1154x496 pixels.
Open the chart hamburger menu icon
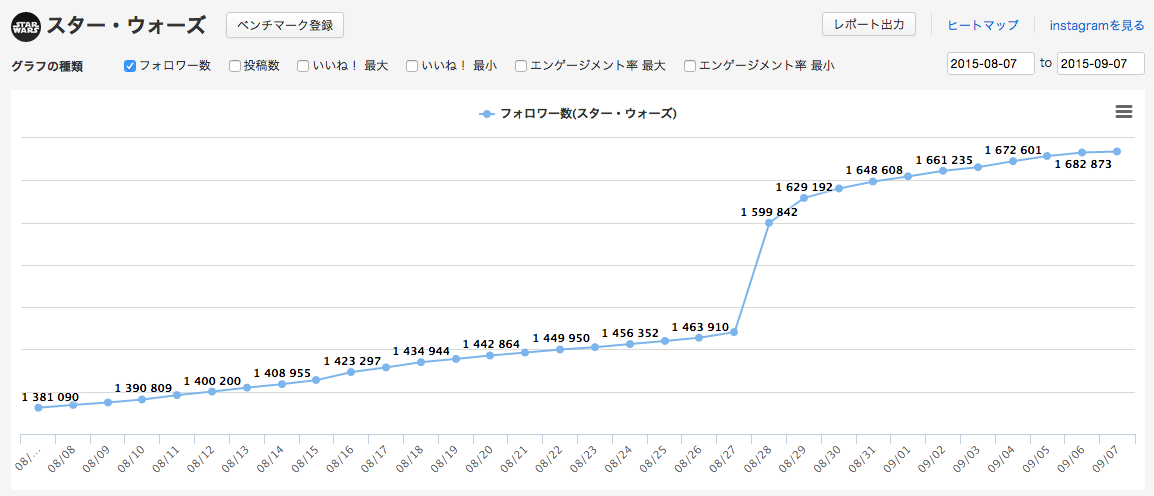pos(1123,112)
